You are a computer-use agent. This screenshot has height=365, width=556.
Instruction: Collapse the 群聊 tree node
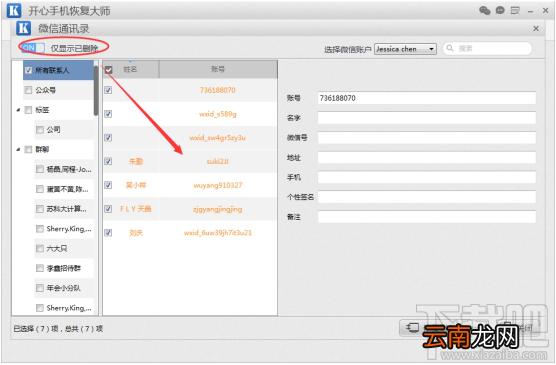pos(18,149)
